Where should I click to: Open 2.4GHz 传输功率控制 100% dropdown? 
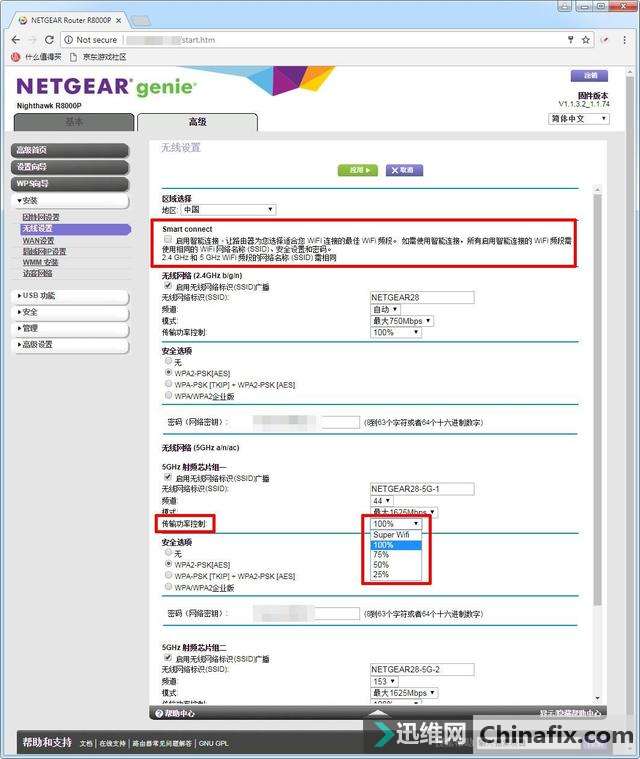click(x=396, y=332)
